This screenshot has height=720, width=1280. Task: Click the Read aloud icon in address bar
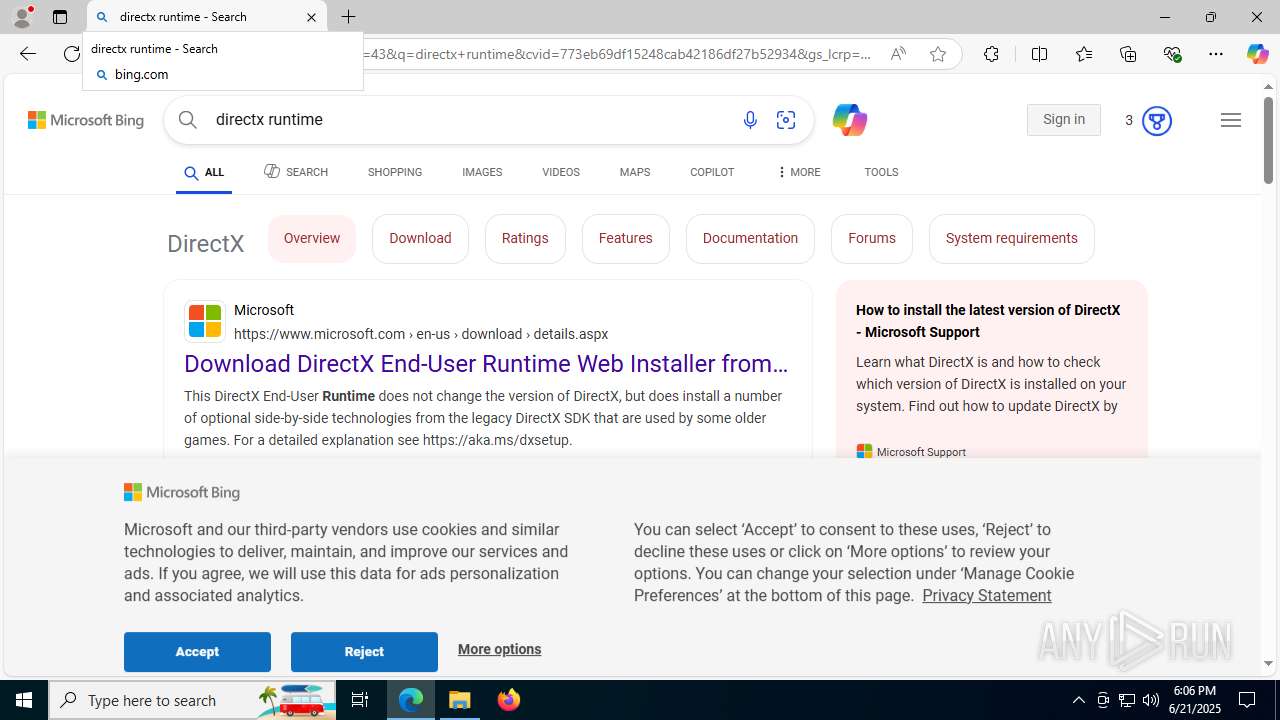[898, 54]
